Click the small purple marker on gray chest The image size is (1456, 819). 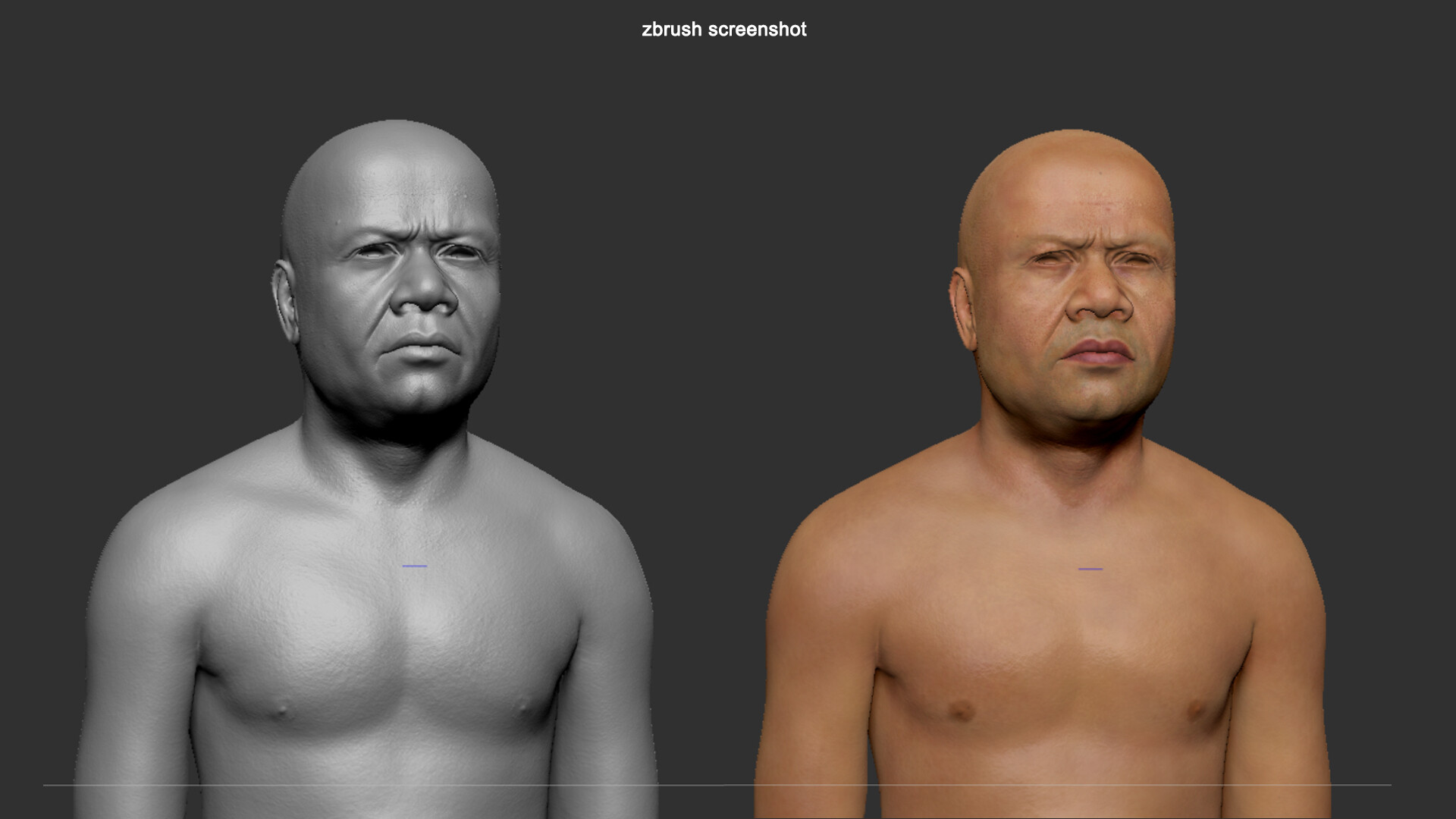[414, 566]
